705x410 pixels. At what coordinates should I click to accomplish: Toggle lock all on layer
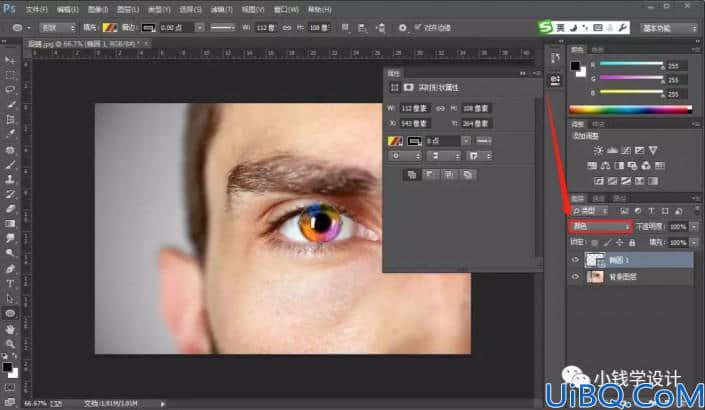pyautogui.click(x=632, y=243)
